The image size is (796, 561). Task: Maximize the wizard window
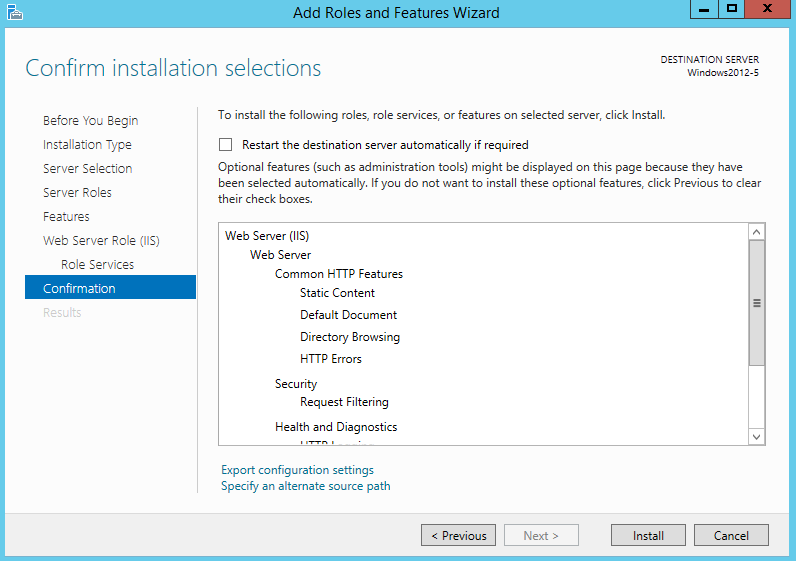pyautogui.click(x=732, y=9)
